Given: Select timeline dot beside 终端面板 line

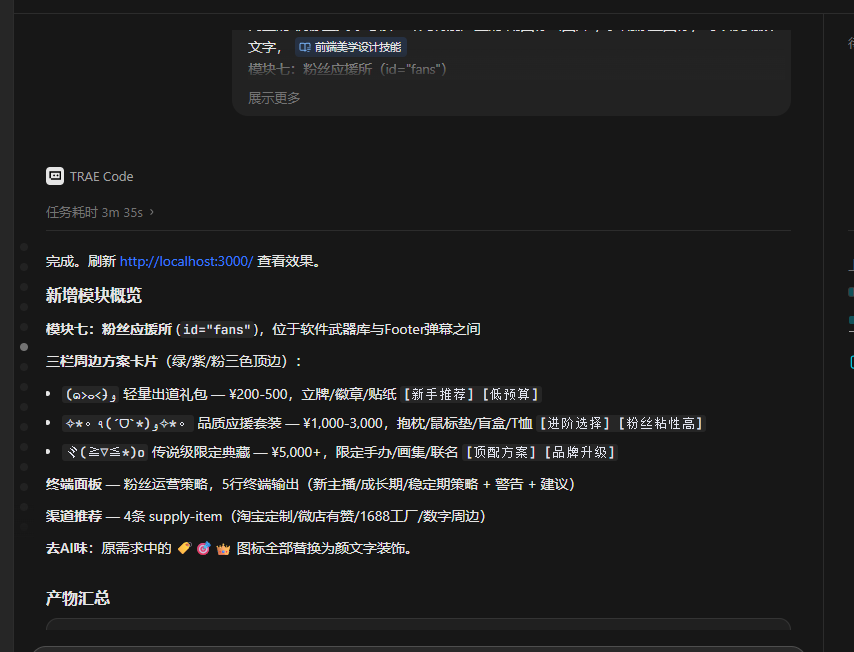Looking at the screenshot, I should tap(24, 487).
